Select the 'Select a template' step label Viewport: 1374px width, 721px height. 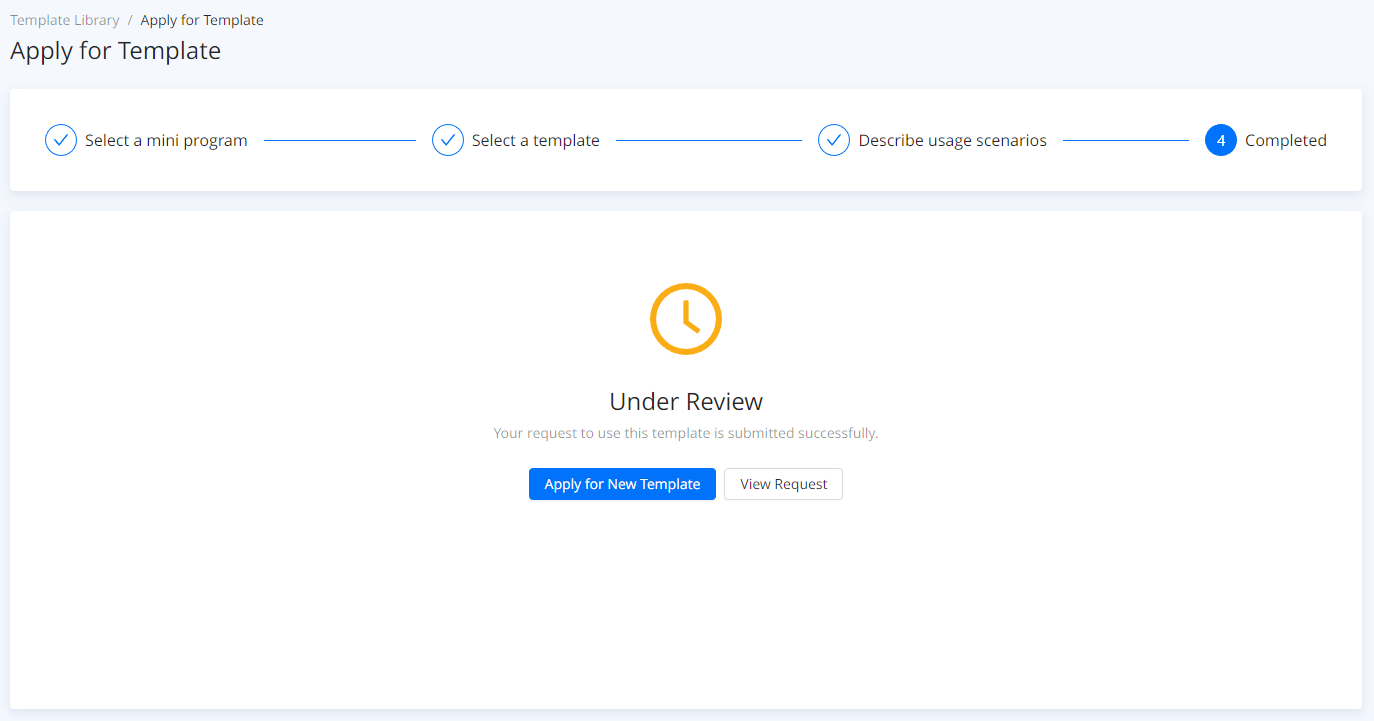[x=536, y=141]
